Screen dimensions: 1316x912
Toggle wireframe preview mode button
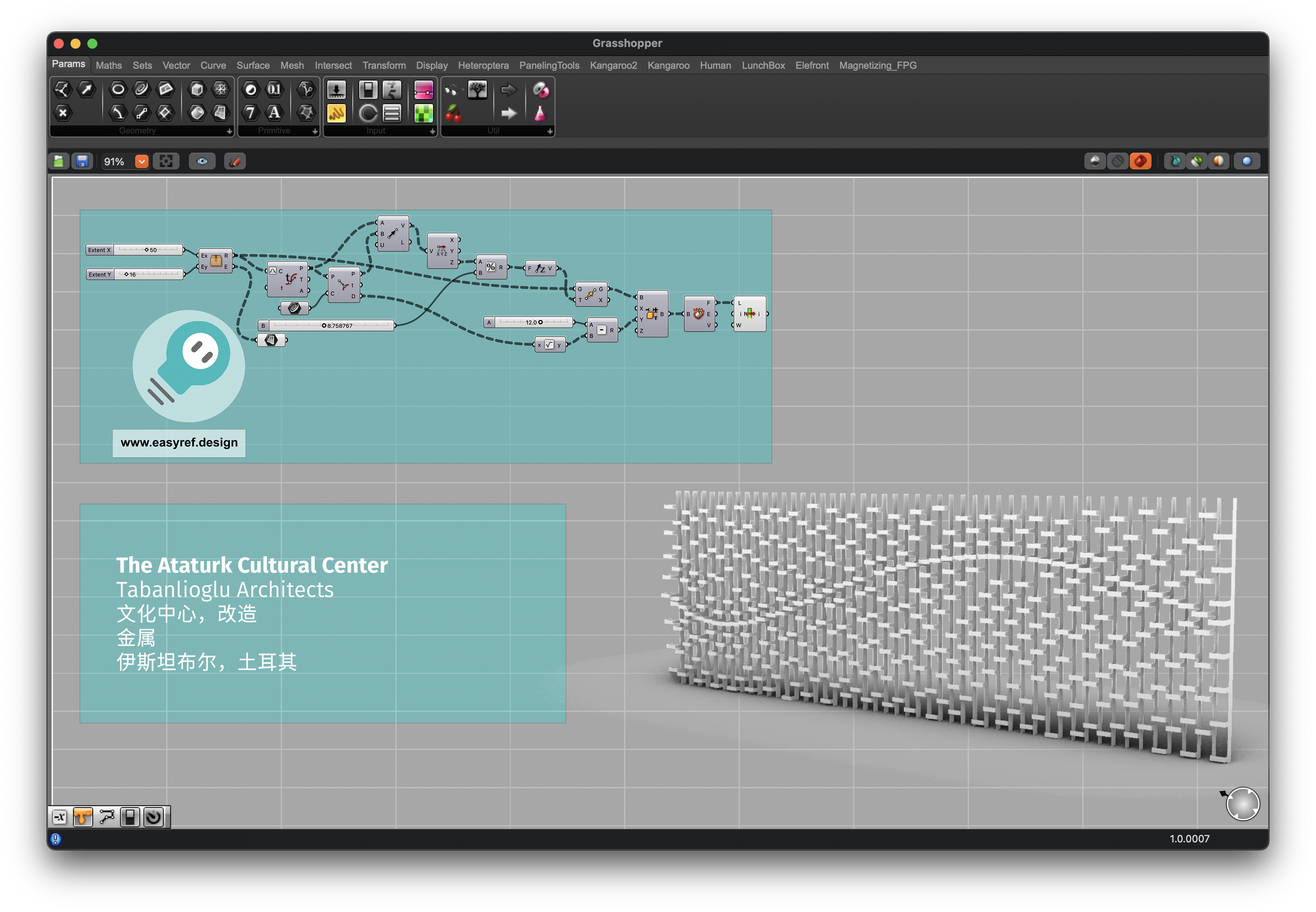click(1117, 162)
